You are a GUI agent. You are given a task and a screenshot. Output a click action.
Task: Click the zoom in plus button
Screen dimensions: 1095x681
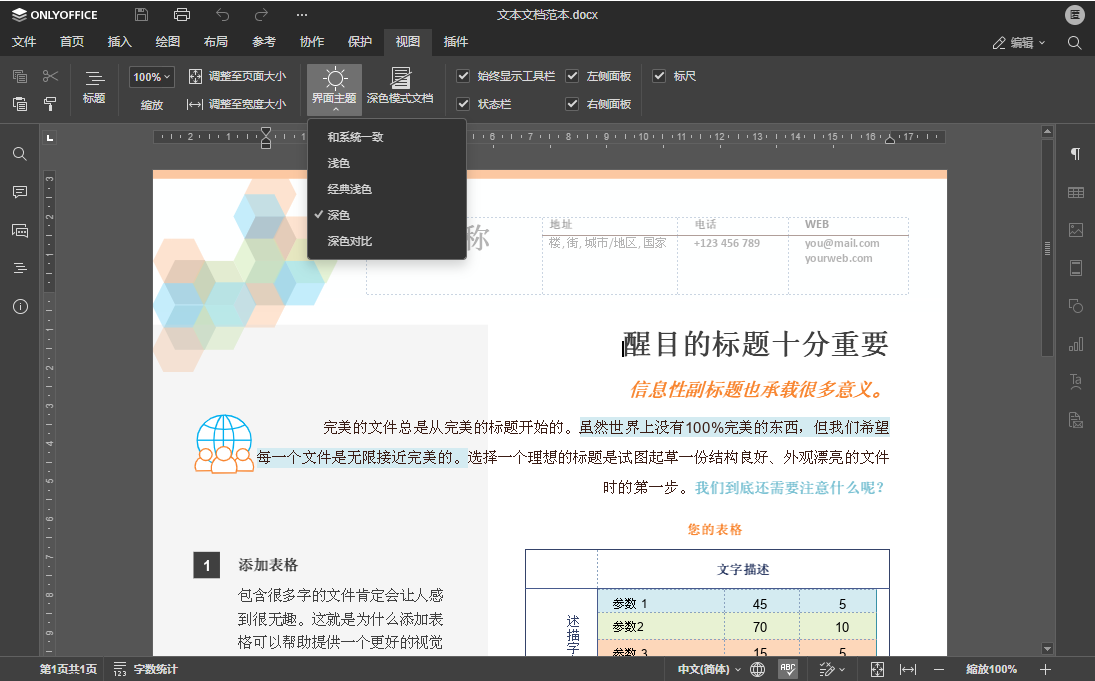click(1045, 669)
